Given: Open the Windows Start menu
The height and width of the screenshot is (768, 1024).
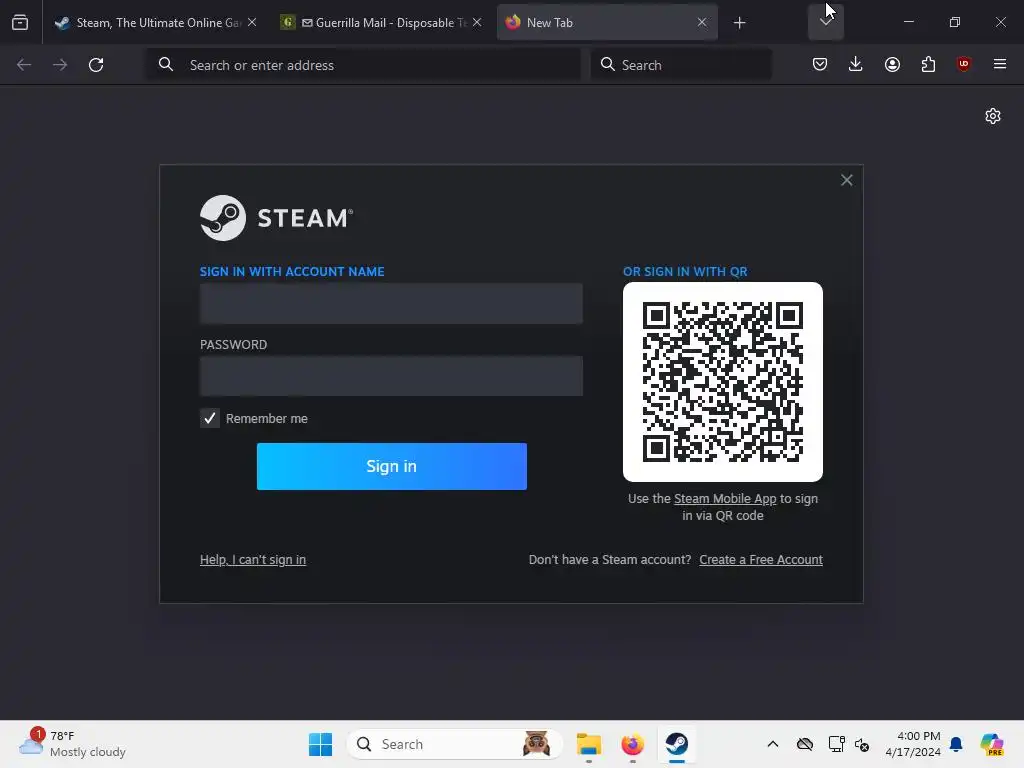Looking at the screenshot, I should (320, 744).
